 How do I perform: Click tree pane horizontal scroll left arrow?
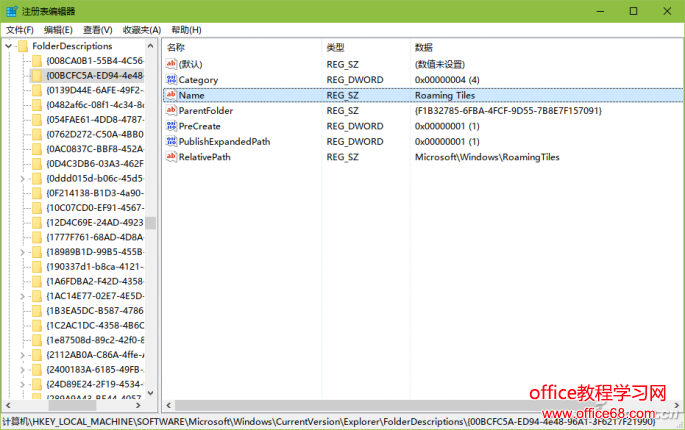coord(8,406)
